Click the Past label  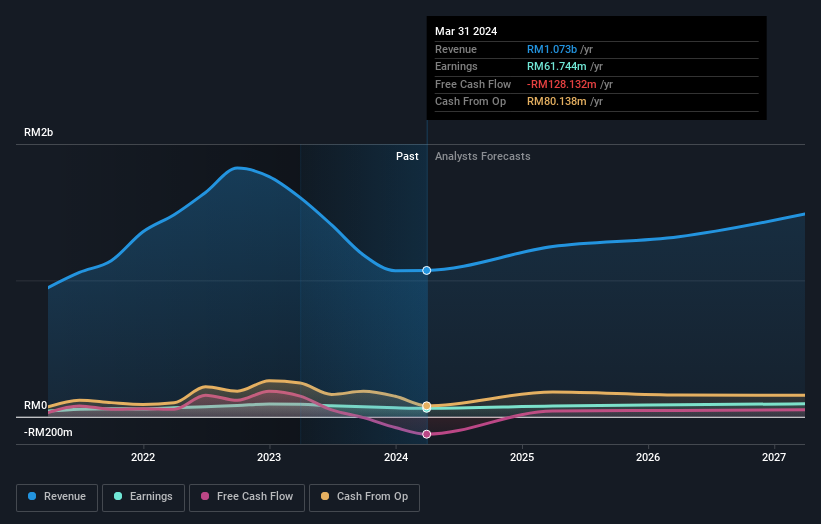(x=407, y=157)
